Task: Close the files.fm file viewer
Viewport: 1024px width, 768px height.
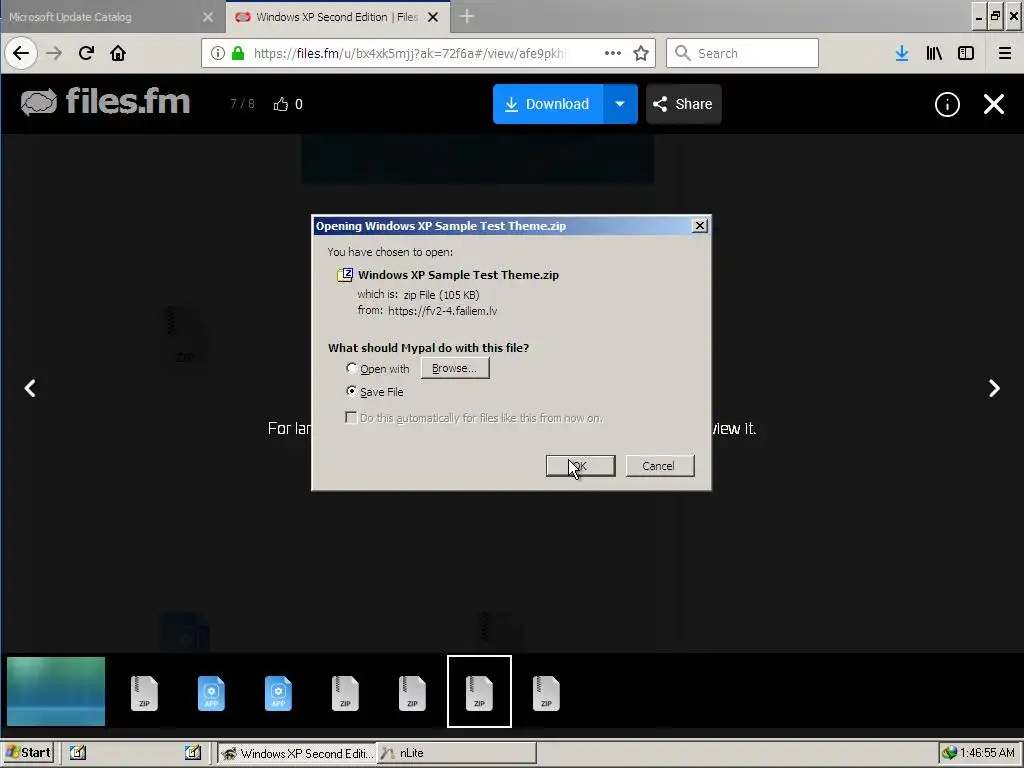Action: (994, 104)
